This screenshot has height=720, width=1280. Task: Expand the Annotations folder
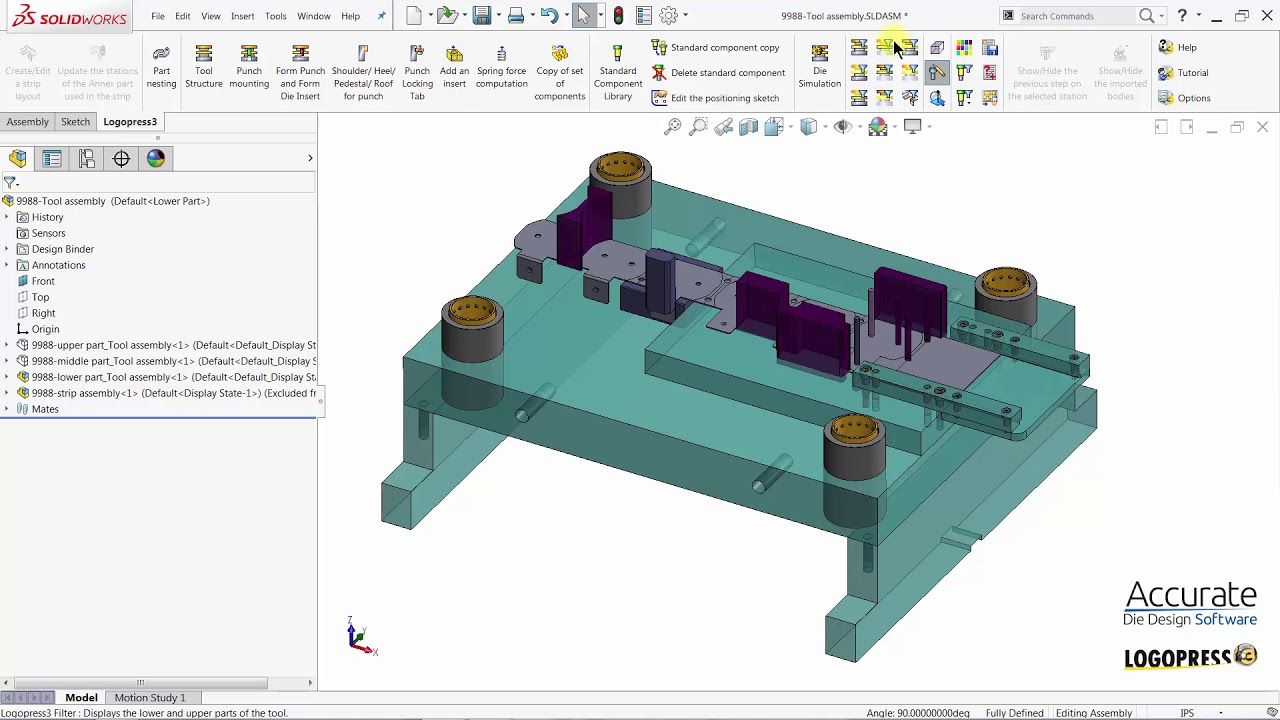pos(7,265)
